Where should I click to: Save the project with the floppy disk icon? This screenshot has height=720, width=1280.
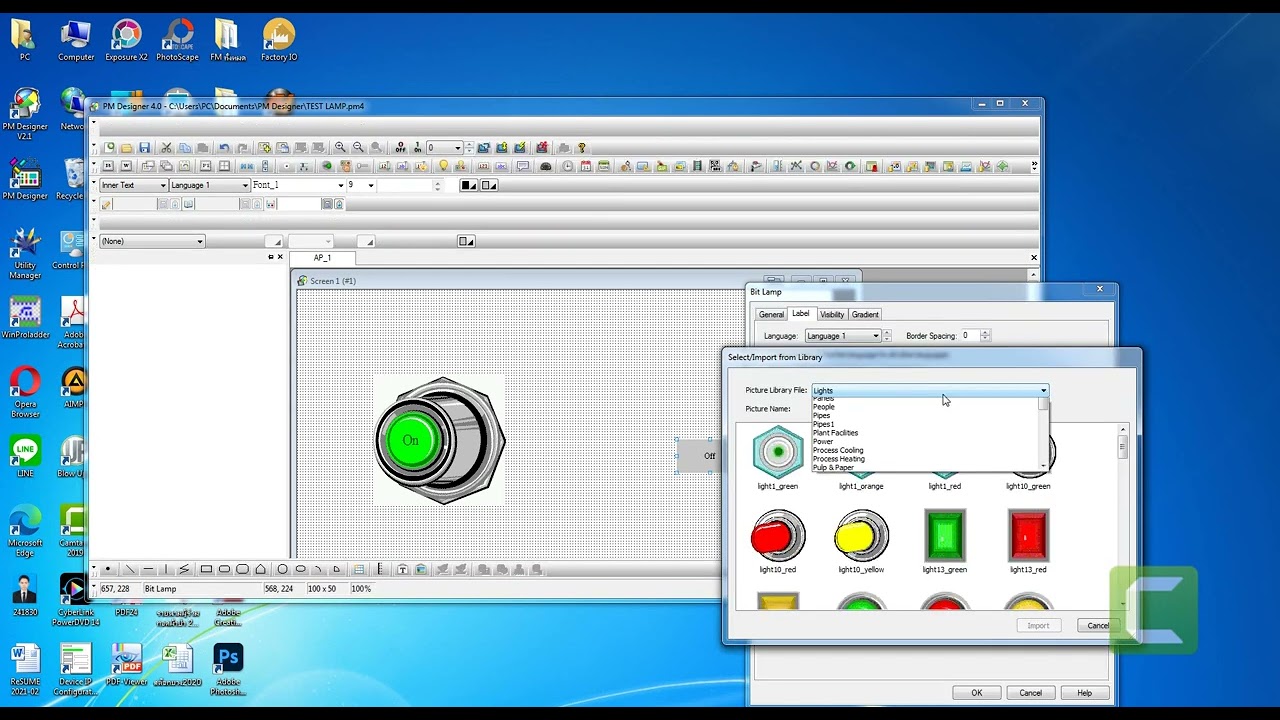pyautogui.click(x=145, y=148)
